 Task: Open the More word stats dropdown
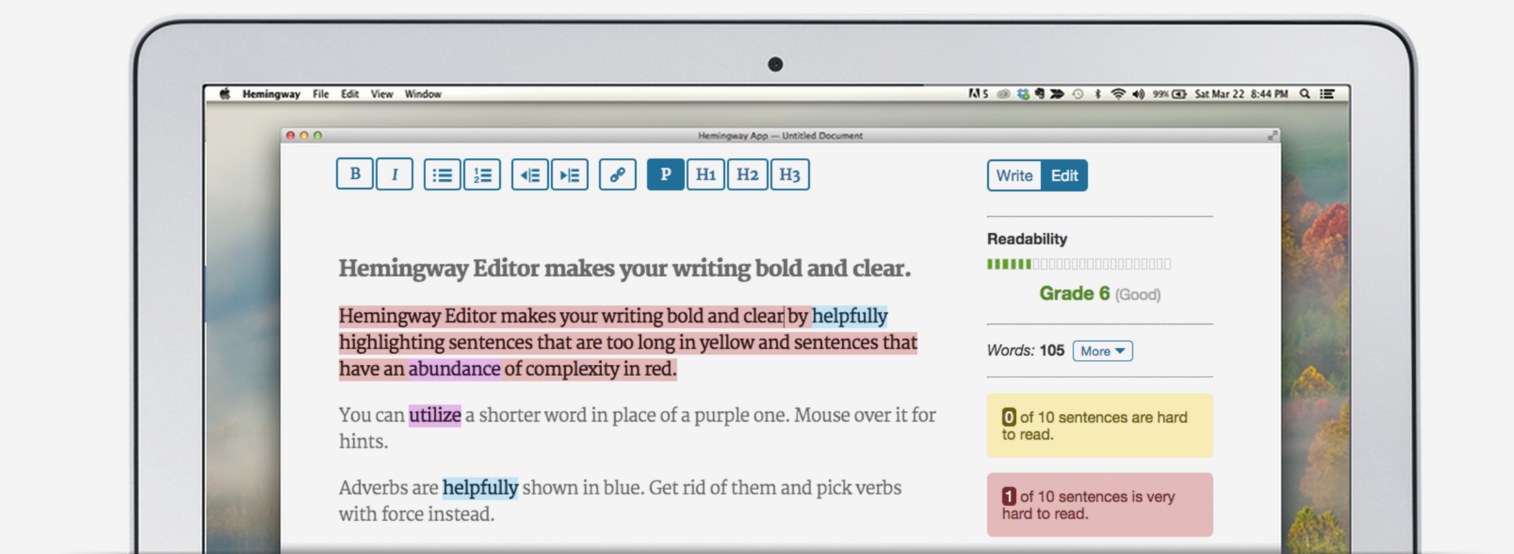point(1102,351)
